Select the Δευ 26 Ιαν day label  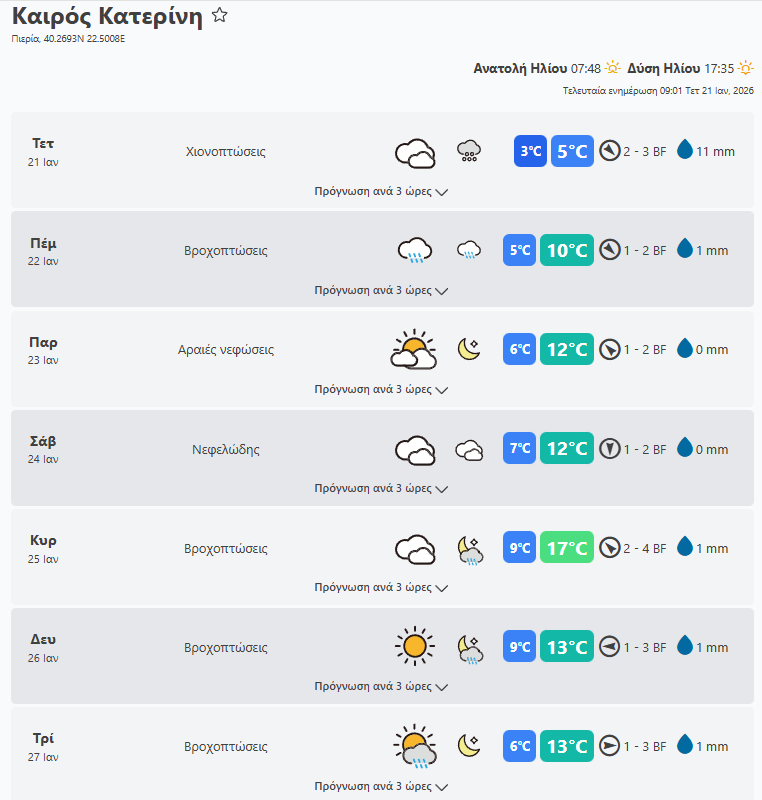pyautogui.click(x=43, y=647)
